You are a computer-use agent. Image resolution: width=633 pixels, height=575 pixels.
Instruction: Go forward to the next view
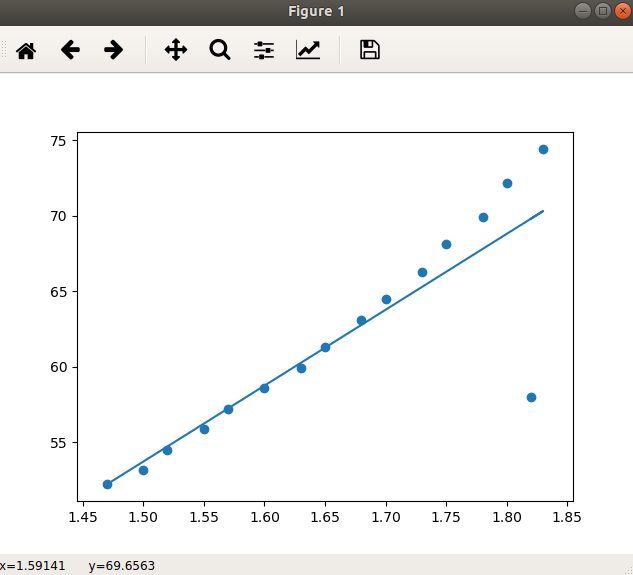[113, 50]
